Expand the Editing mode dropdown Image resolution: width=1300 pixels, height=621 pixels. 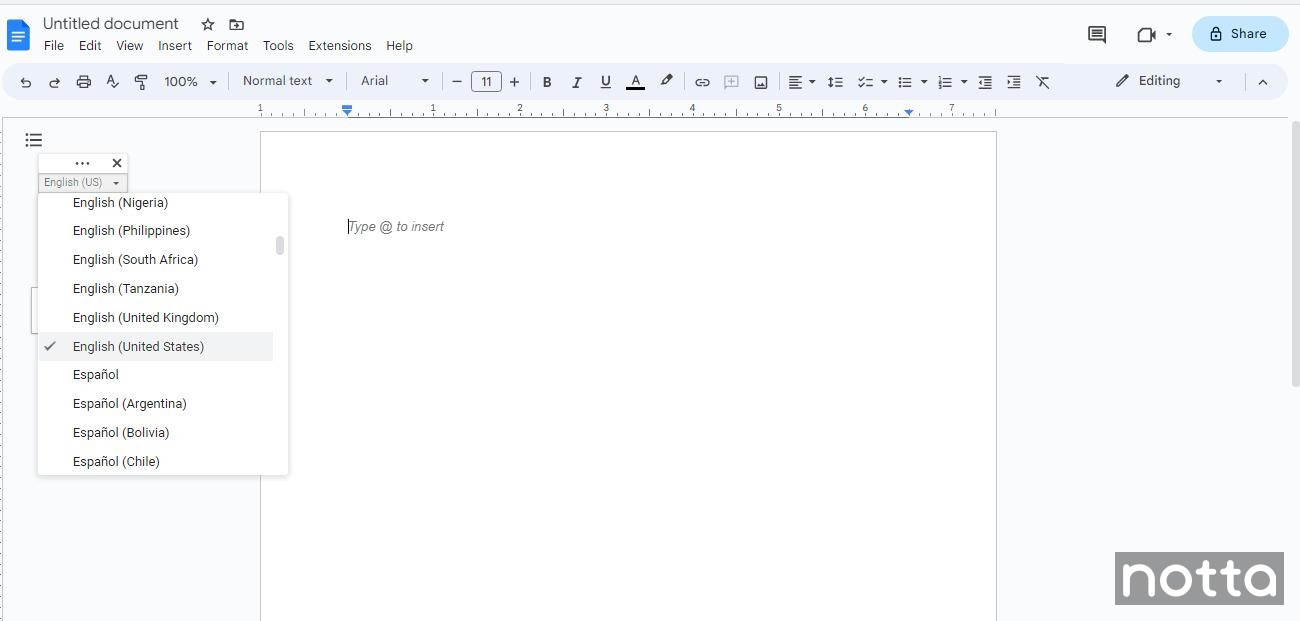pyautogui.click(x=1218, y=81)
